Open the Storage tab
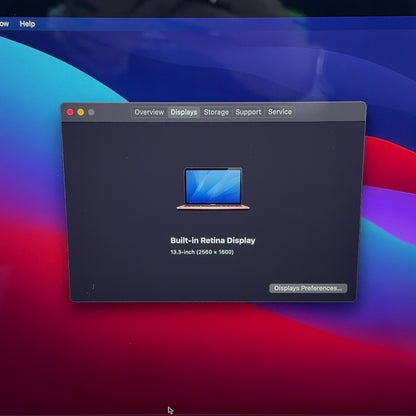The height and width of the screenshot is (416, 416). click(x=216, y=112)
